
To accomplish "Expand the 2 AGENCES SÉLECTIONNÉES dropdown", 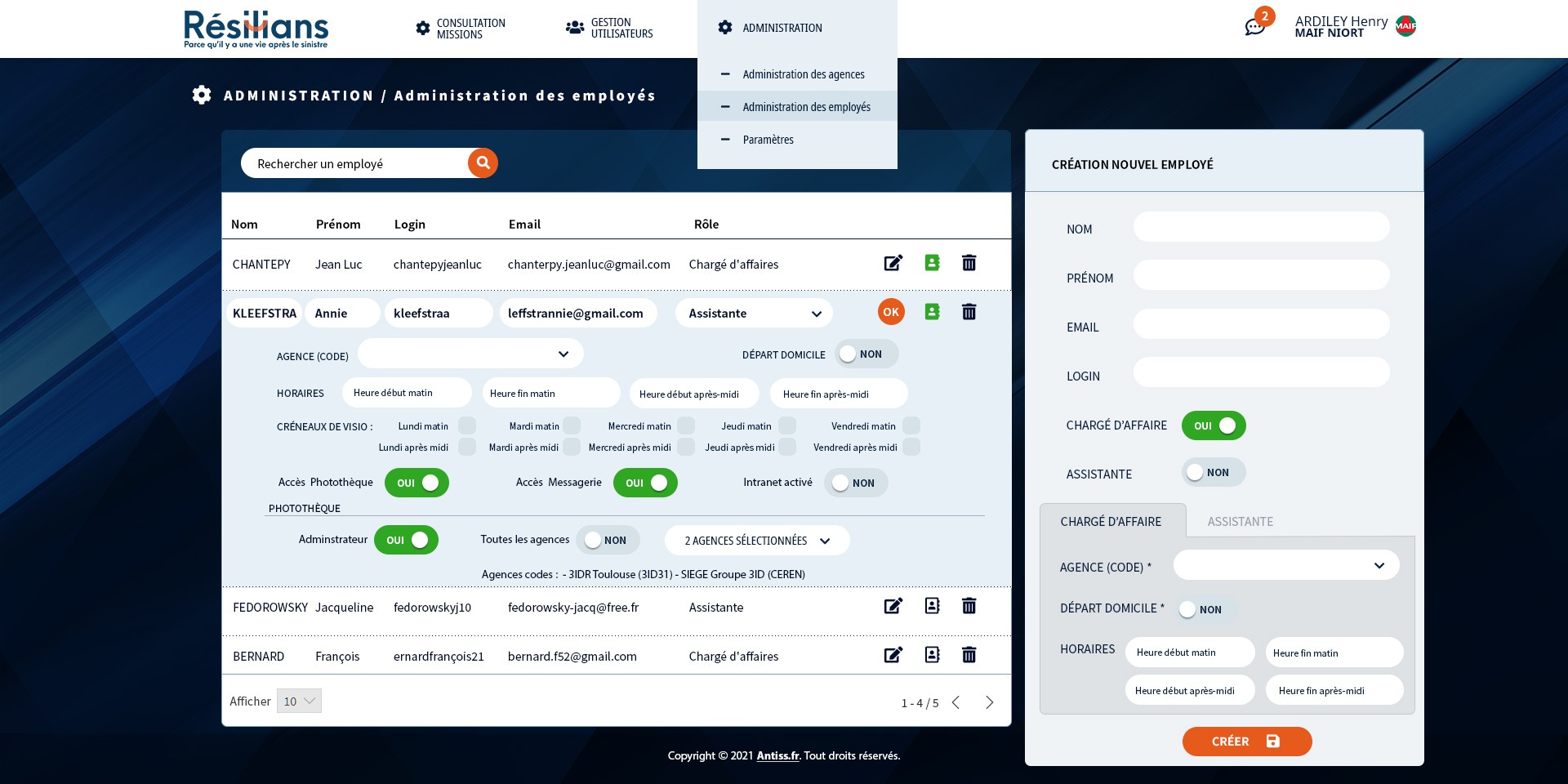I will coord(756,541).
